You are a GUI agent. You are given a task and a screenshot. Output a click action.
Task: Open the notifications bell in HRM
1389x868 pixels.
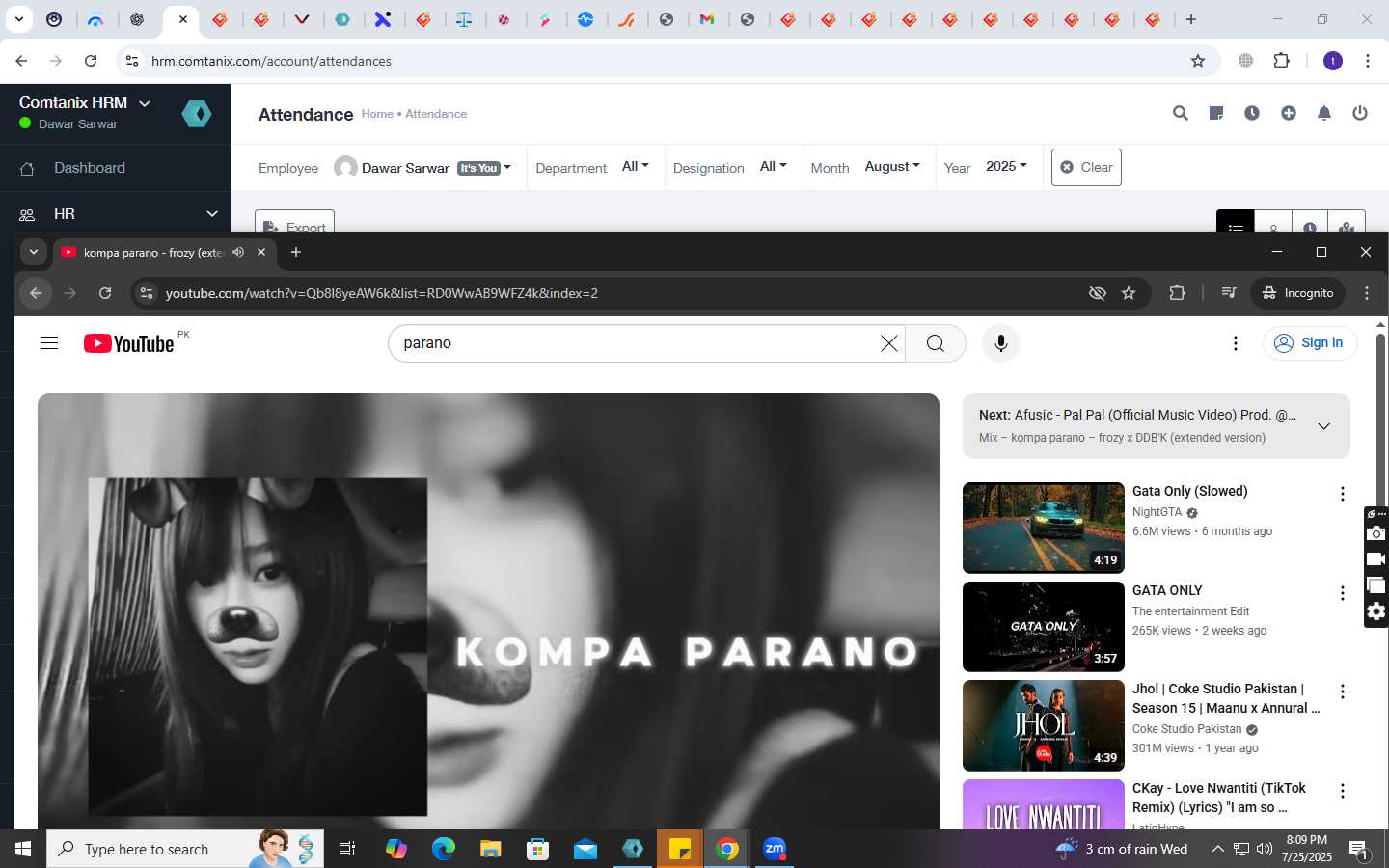coord(1324,113)
